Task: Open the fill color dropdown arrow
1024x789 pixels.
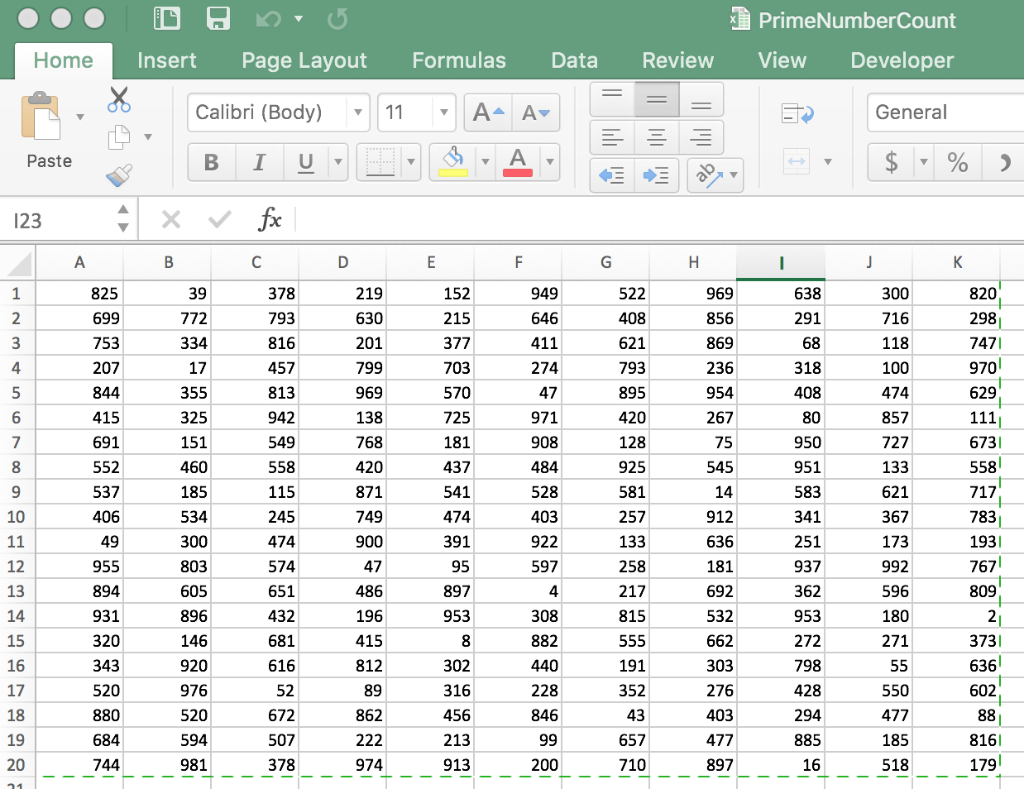Action: click(487, 161)
